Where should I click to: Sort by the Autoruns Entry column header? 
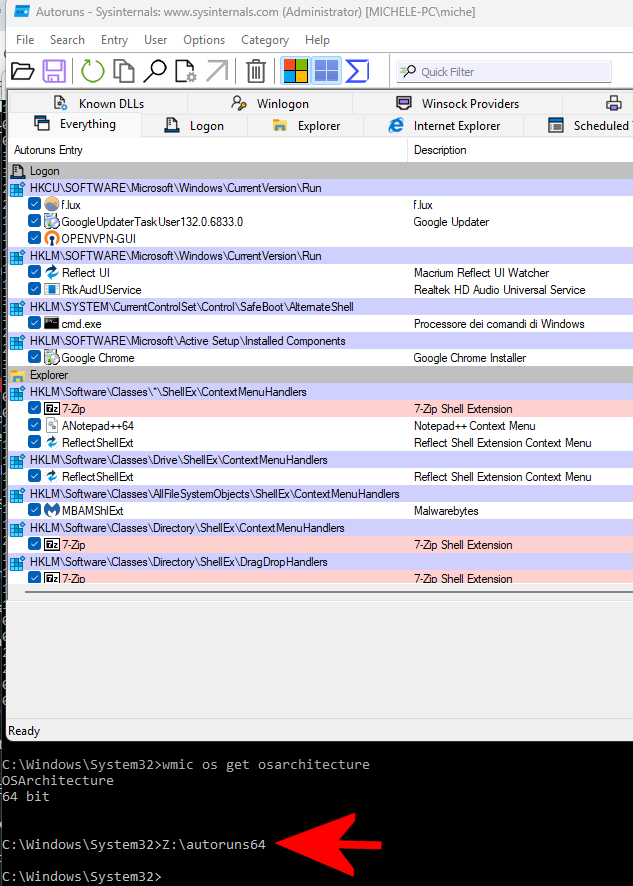click(208, 150)
